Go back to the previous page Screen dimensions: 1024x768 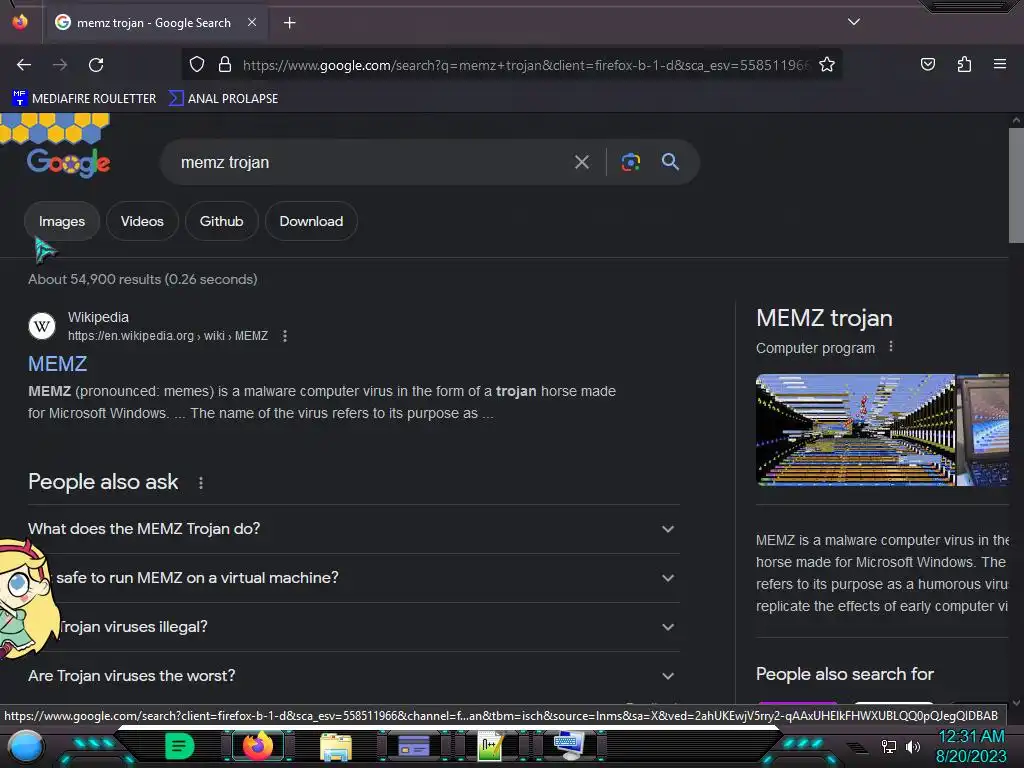(x=24, y=65)
